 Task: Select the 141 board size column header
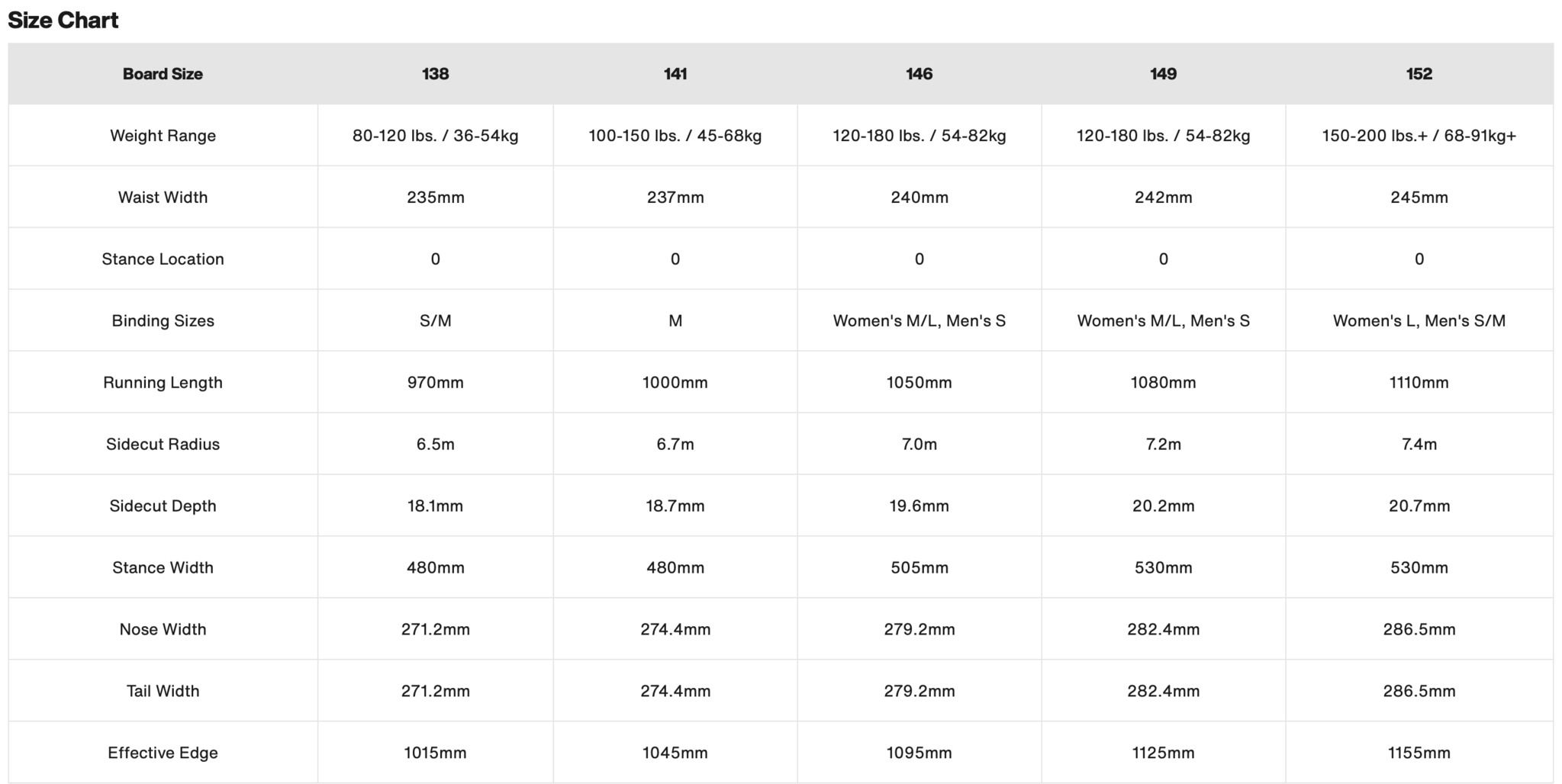675,74
